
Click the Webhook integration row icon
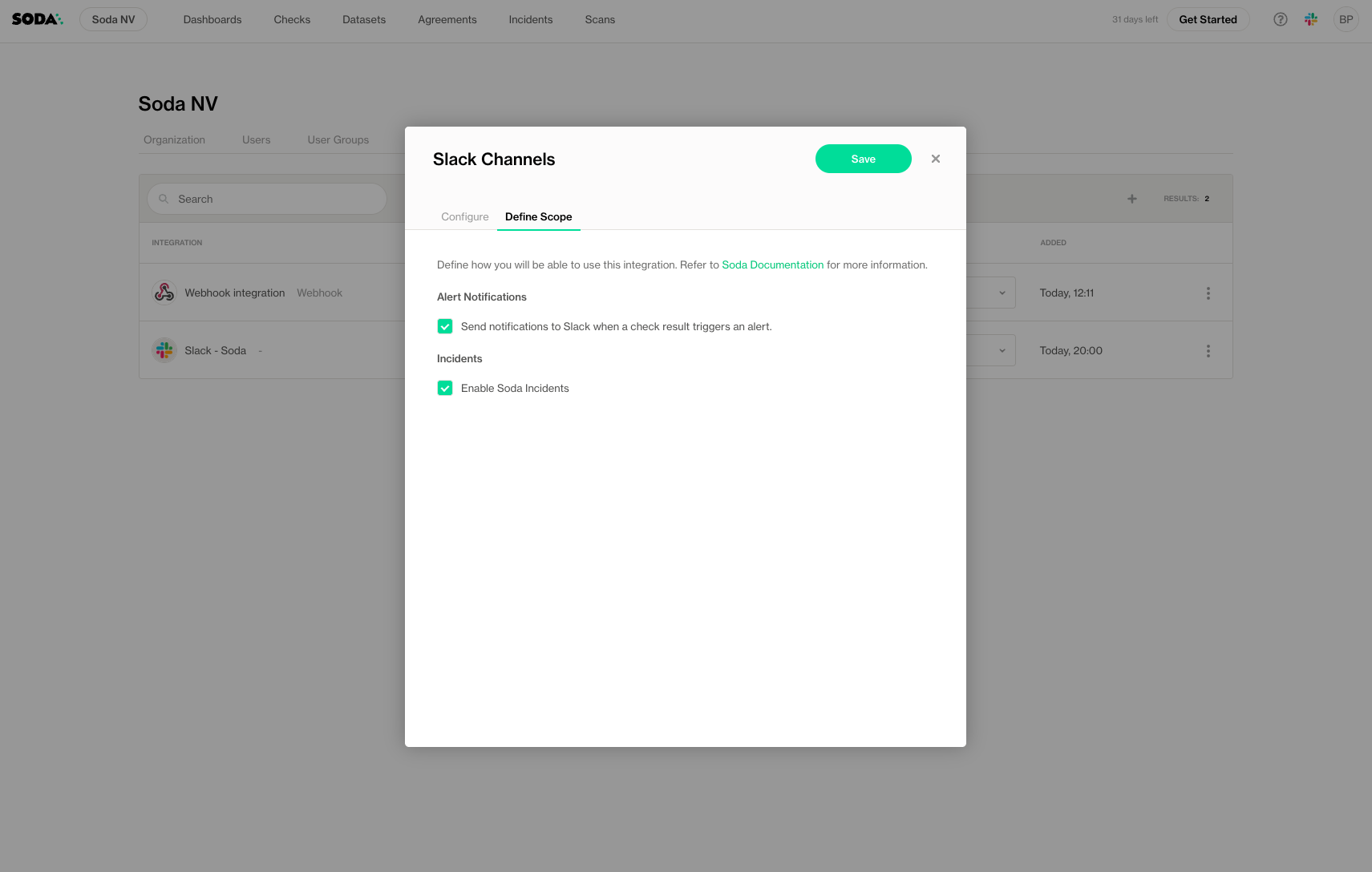click(164, 293)
